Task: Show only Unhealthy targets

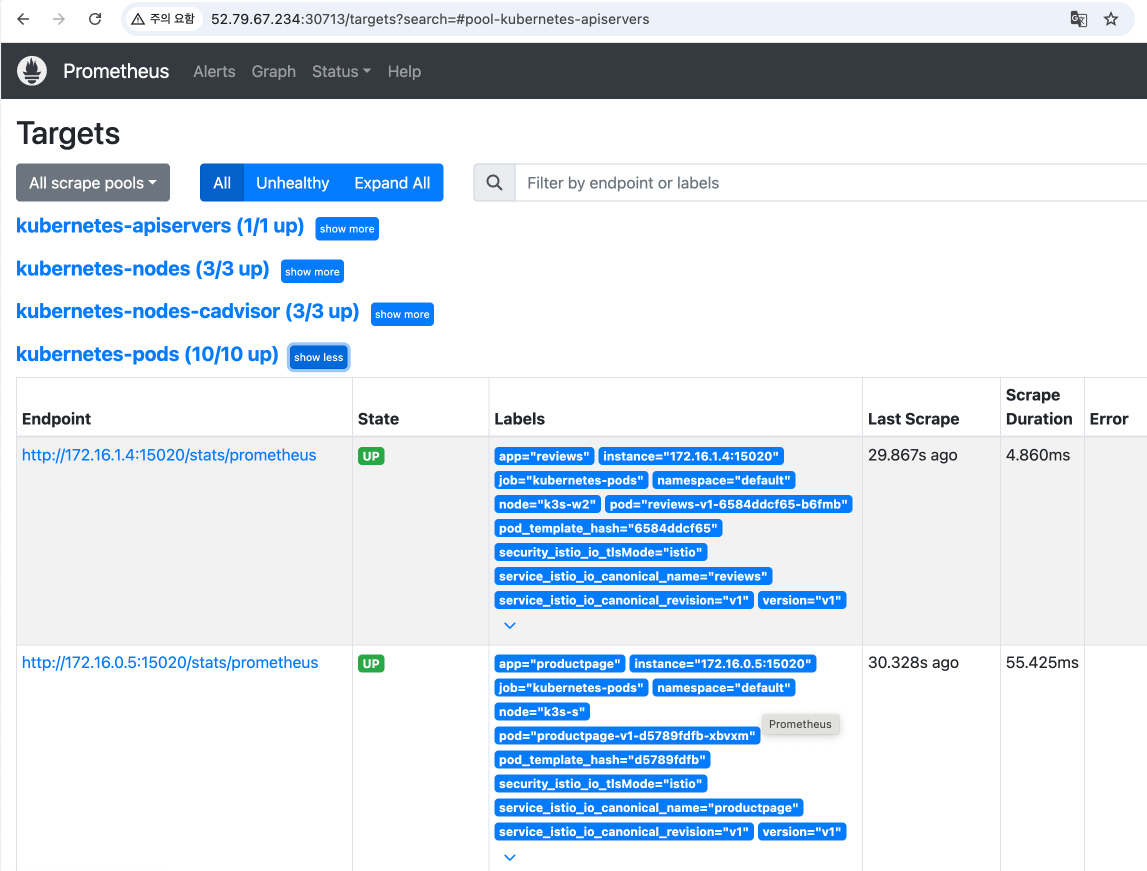Action: click(293, 183)
